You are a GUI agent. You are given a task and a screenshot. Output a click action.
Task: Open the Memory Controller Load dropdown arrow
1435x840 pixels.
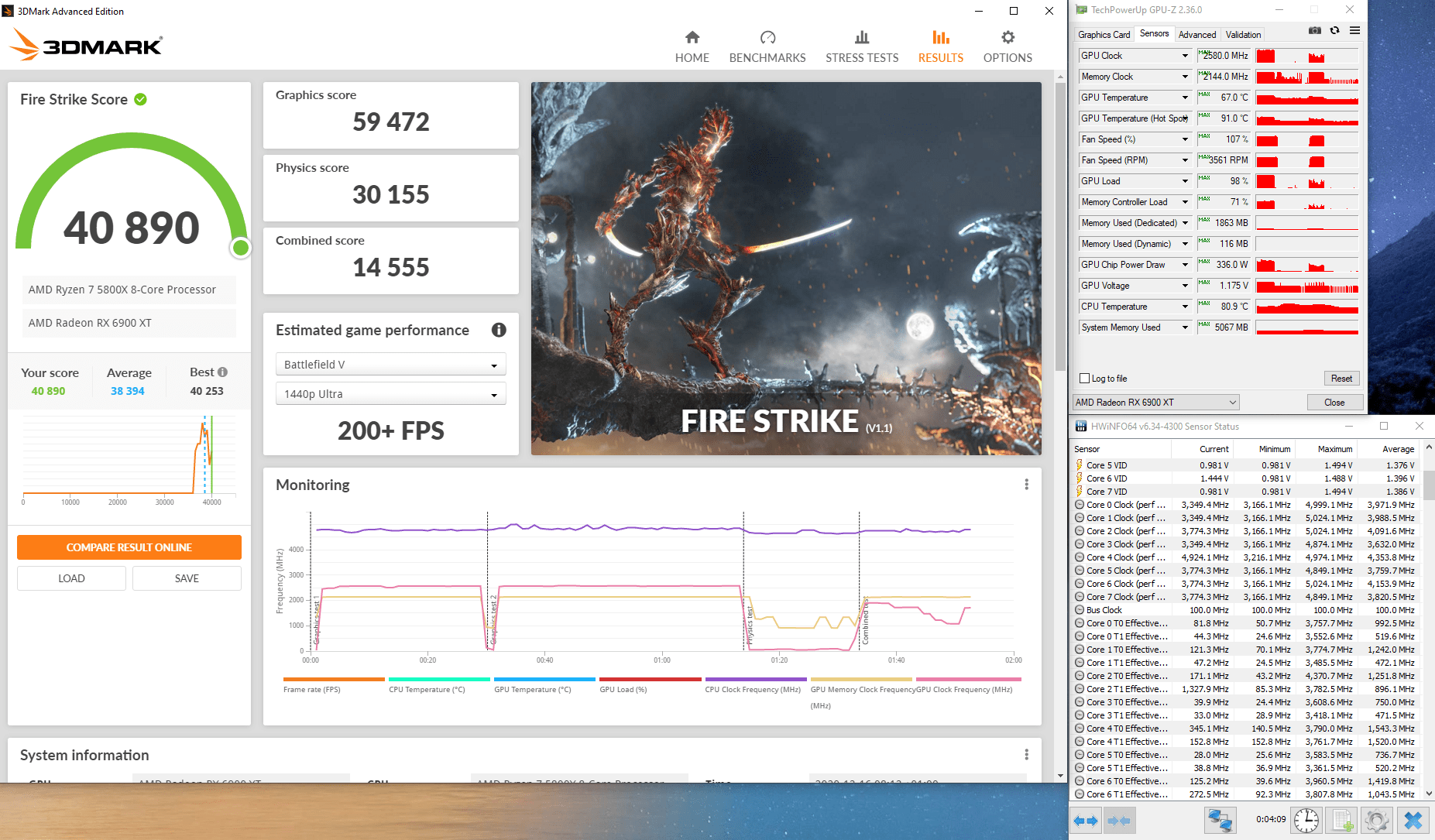point(1185,202)
